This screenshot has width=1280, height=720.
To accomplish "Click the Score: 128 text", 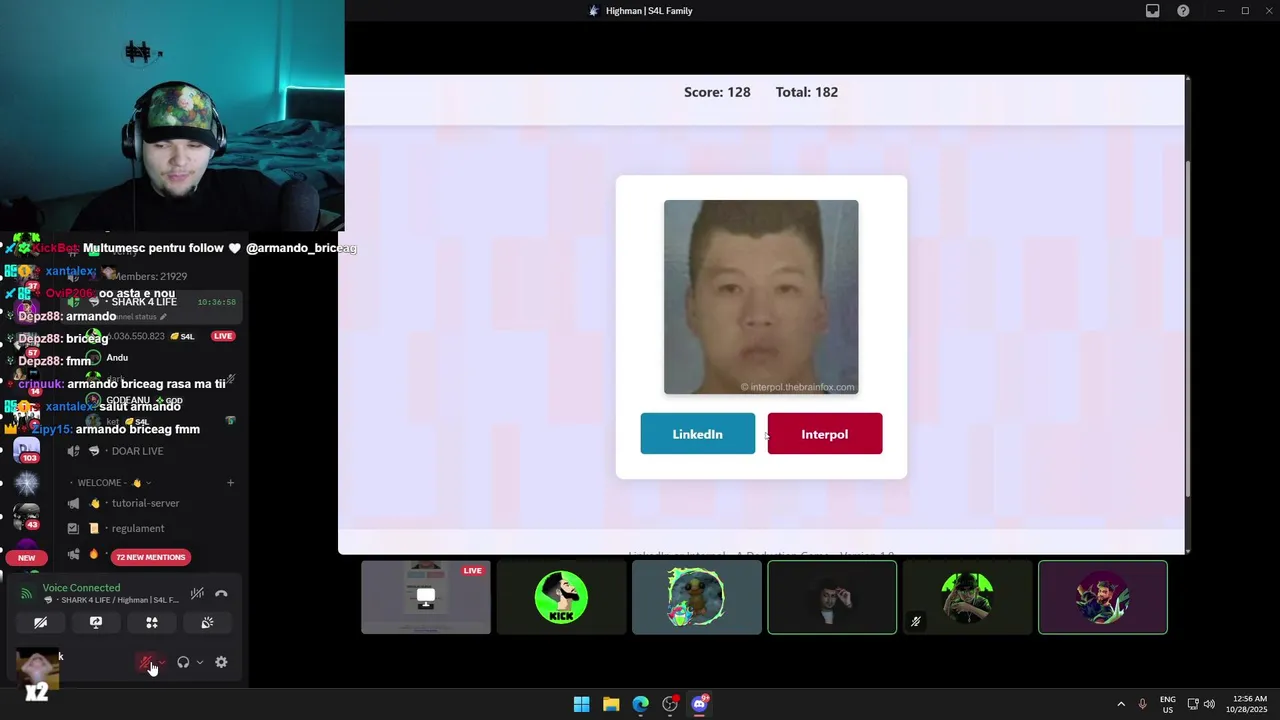I will pyautogui.click(x=717, y=92).
